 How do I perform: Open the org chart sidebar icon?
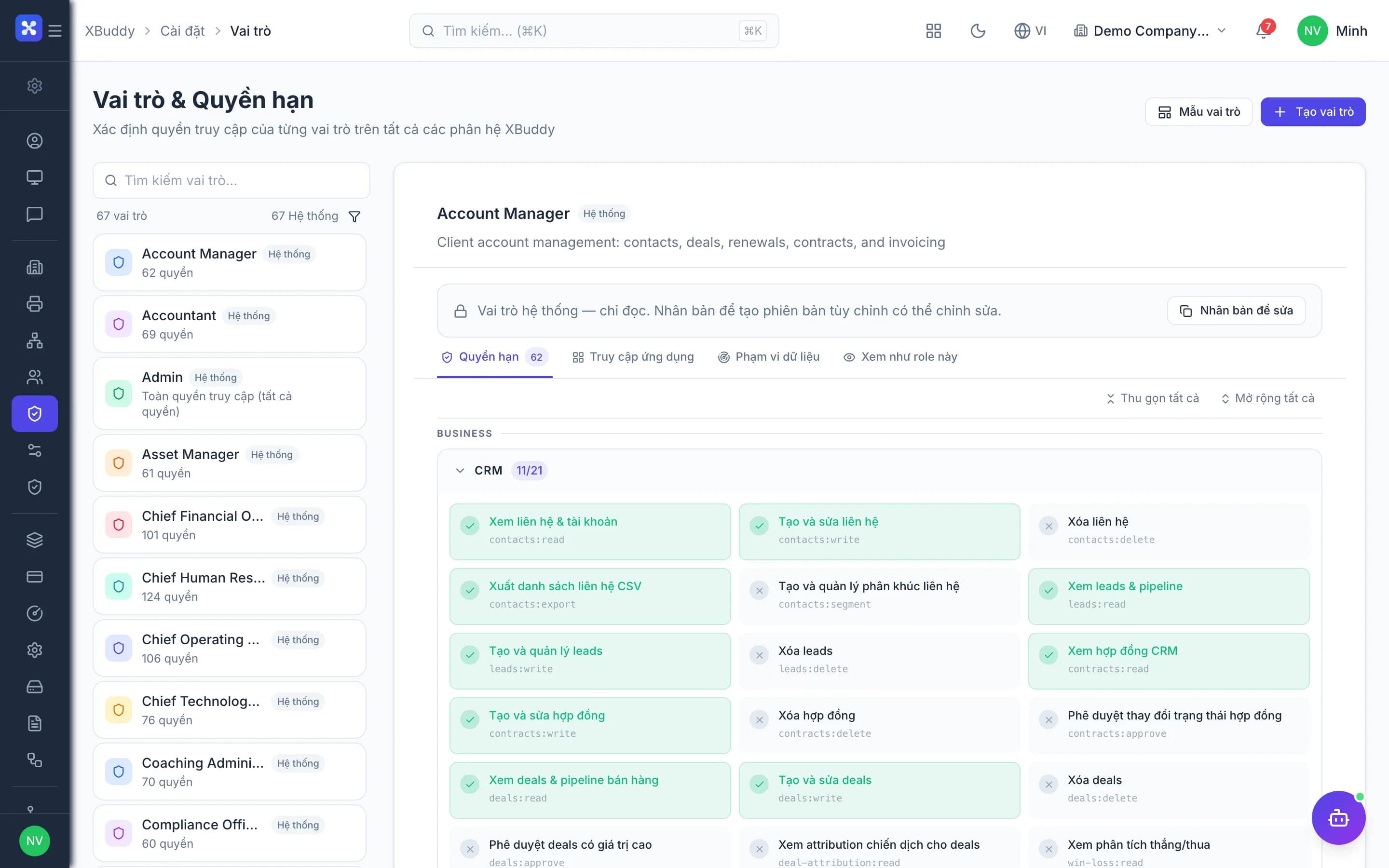click(34, 340)
